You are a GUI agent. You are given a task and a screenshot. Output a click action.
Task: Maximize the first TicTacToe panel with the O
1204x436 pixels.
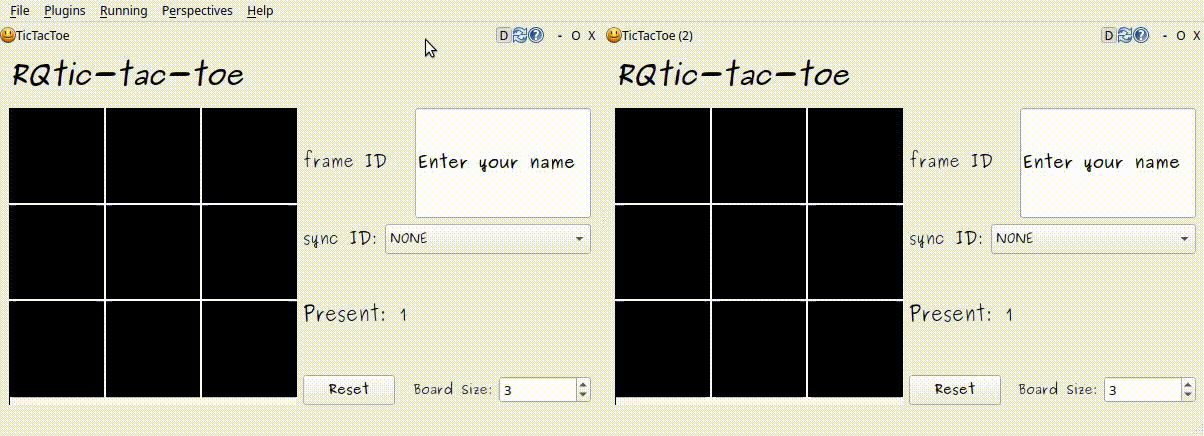[576, 35]
